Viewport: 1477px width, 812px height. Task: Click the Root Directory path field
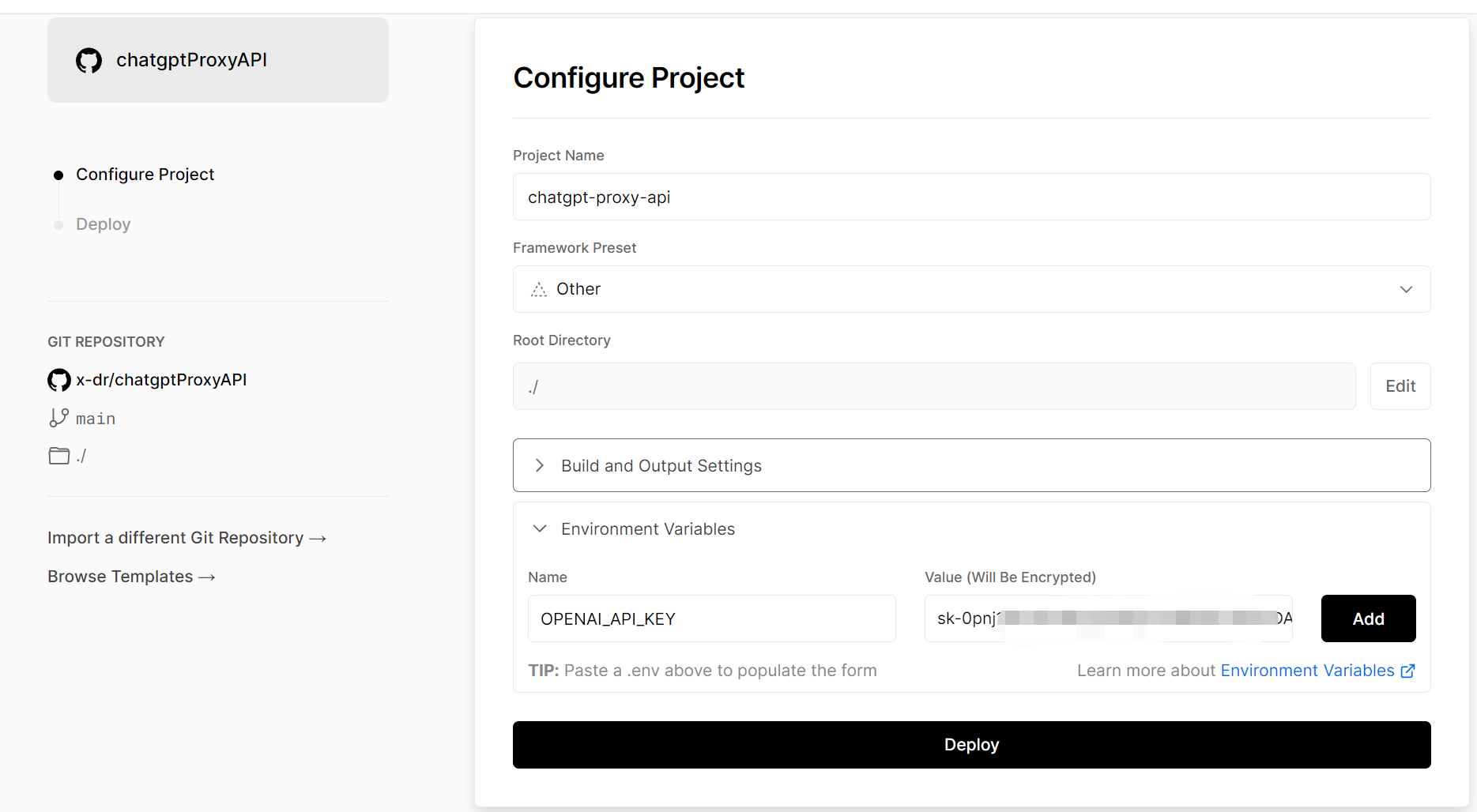click(934, 386)
